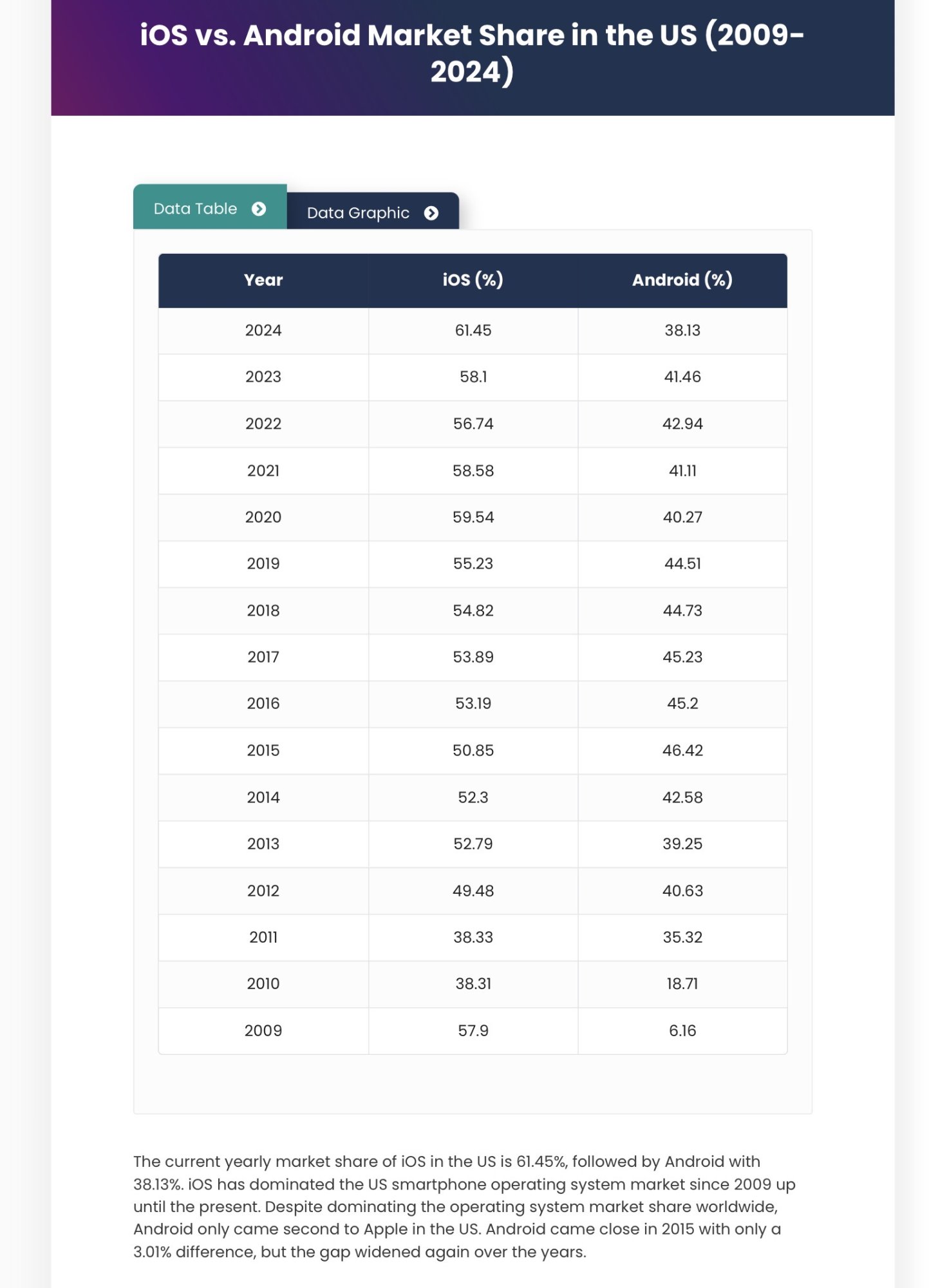Image resolution: width=929 pixels, height=1288 pixels.
Task: Click the iOS value 61.45 cell
Action: 473,330
